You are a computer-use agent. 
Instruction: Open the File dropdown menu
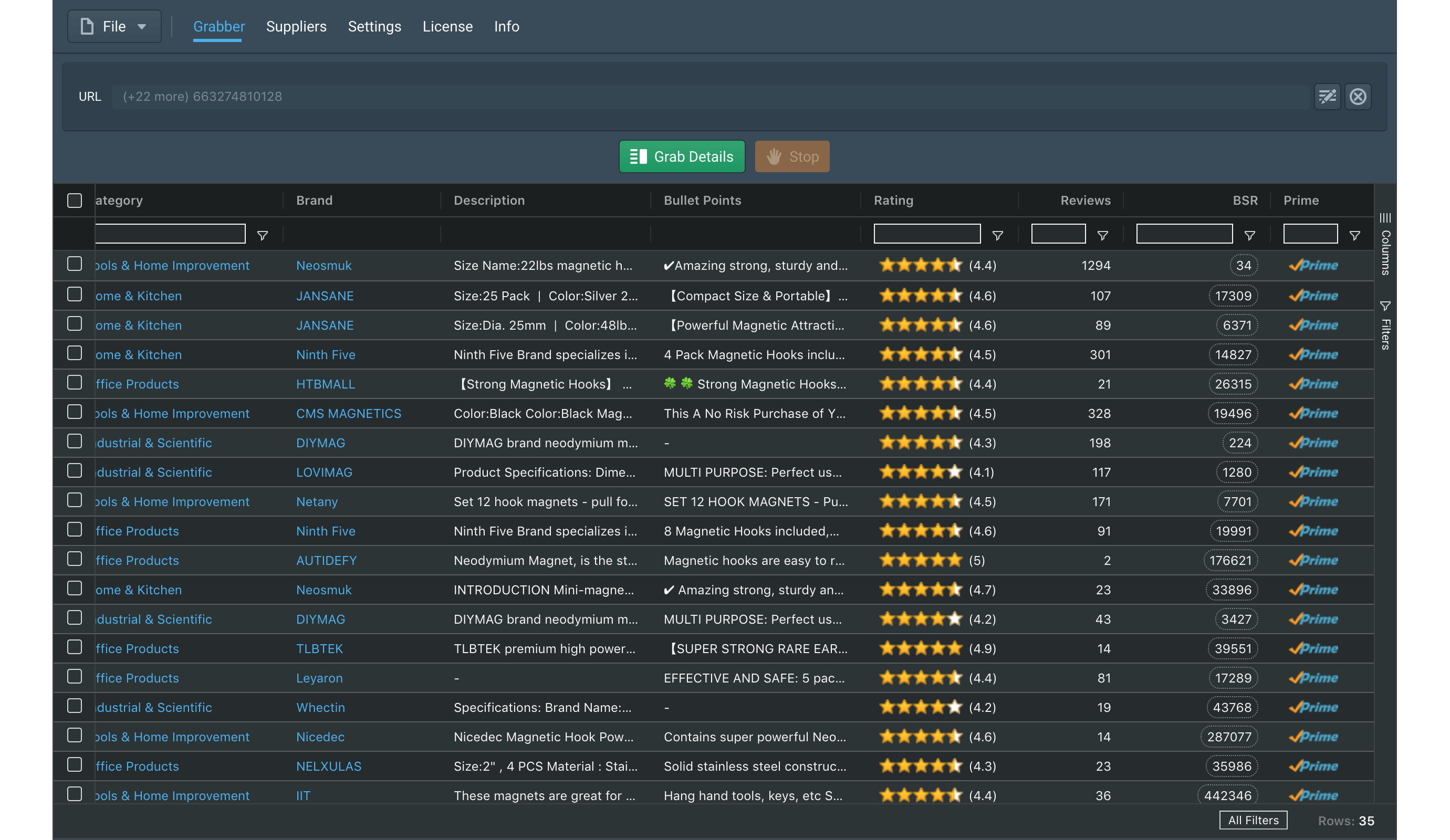[x=114, y=26]
